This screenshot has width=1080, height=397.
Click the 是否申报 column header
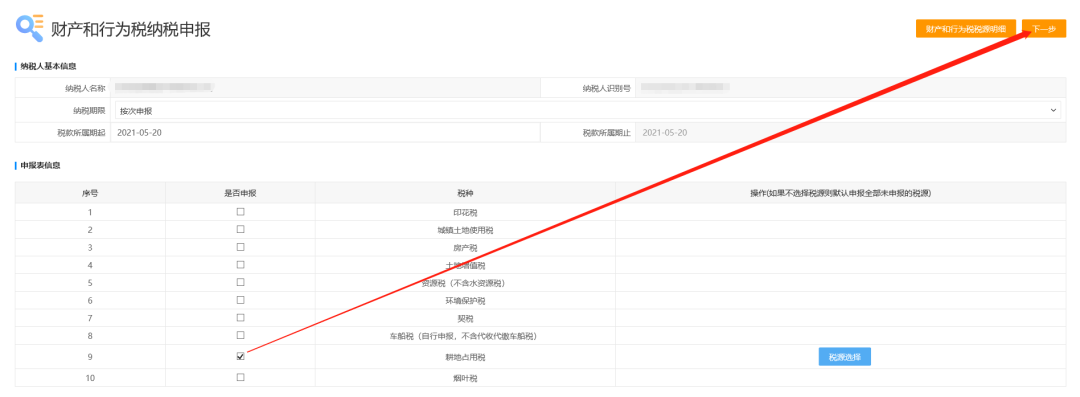coord(240,193)
